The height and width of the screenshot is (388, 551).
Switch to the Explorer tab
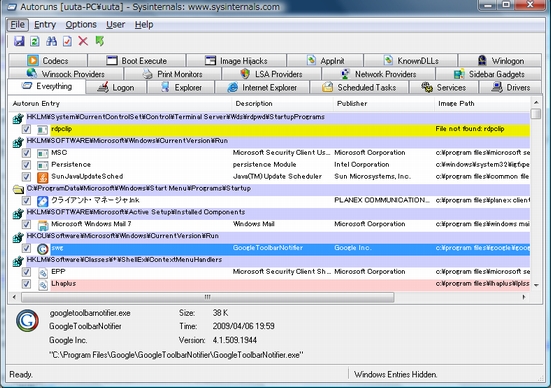coord(181,88)
